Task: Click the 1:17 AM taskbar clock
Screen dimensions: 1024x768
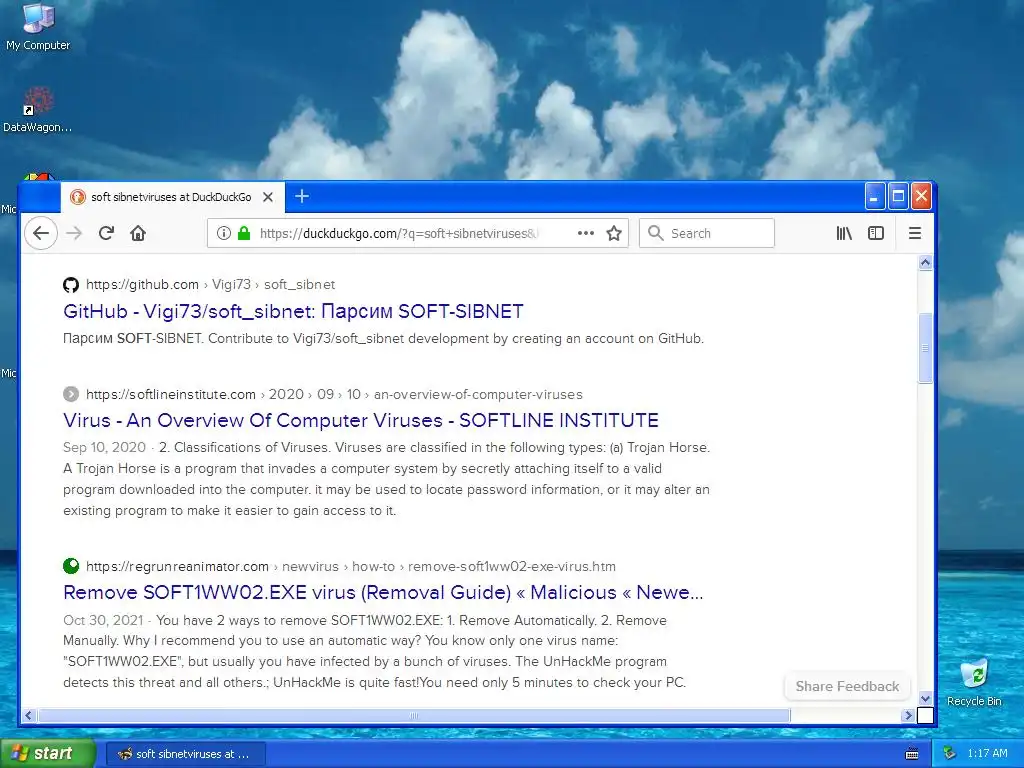Action: click(x=987, y=754)
